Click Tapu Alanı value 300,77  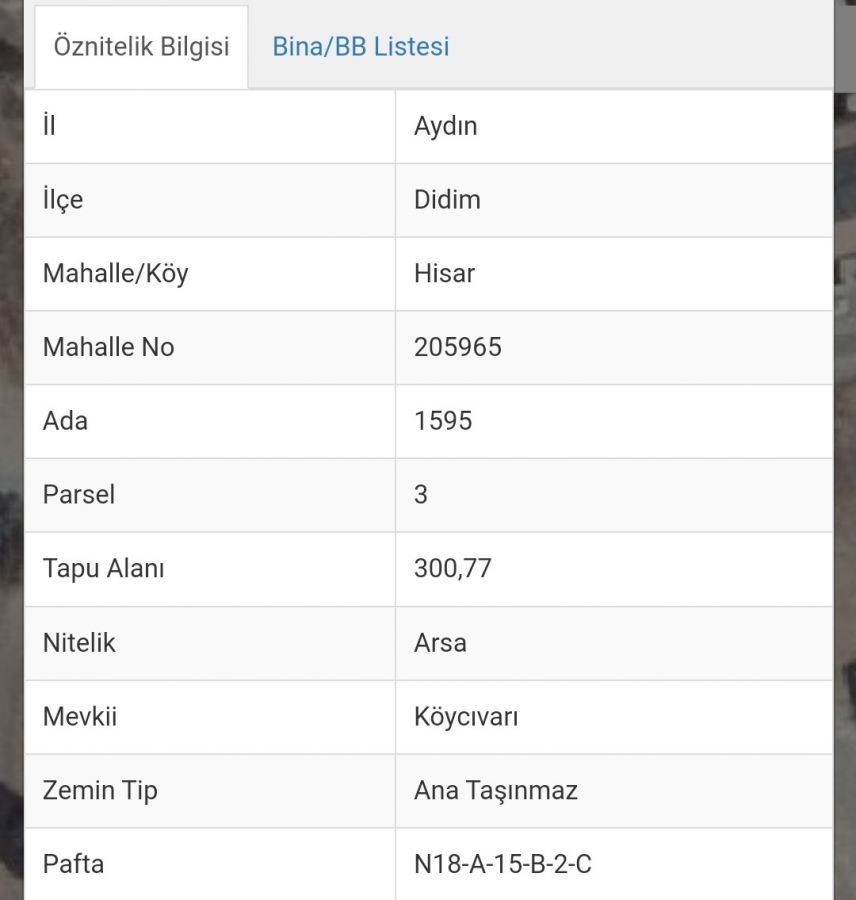452,569
